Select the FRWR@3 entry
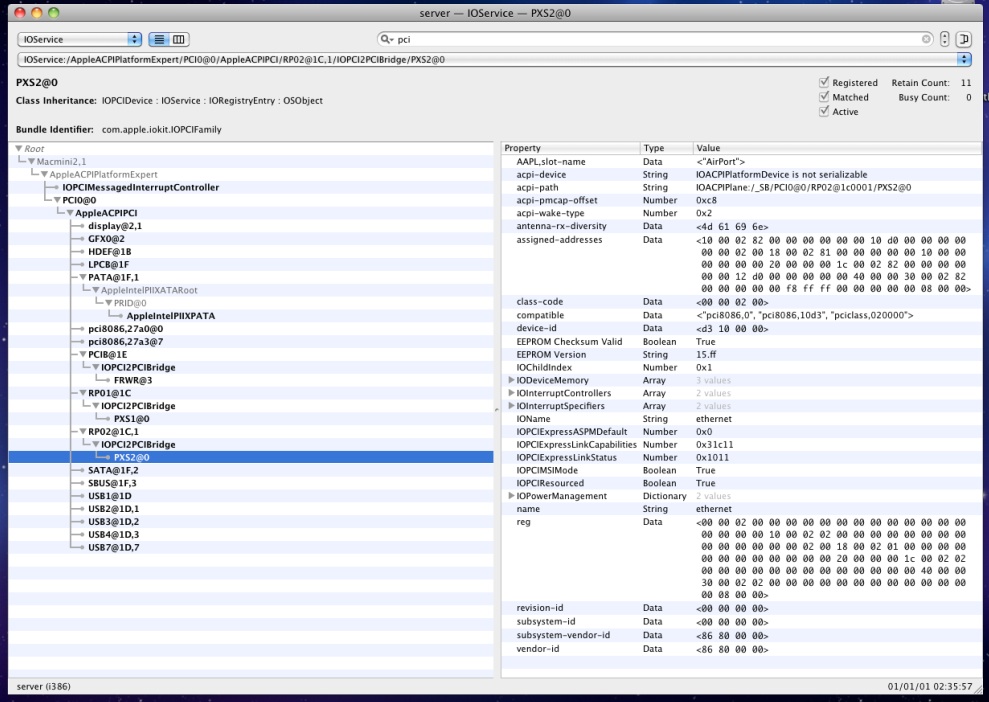Screen dimensions: 989x702 click(x=132, y=380)
